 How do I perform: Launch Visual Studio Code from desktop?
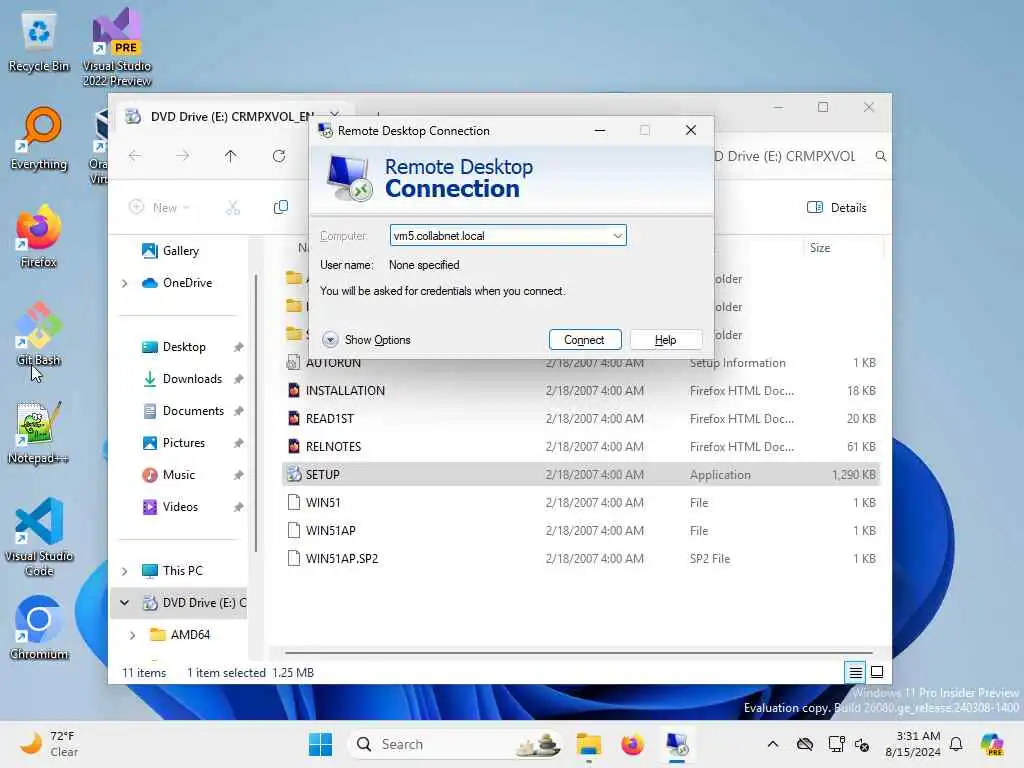(x=39, y=537)
